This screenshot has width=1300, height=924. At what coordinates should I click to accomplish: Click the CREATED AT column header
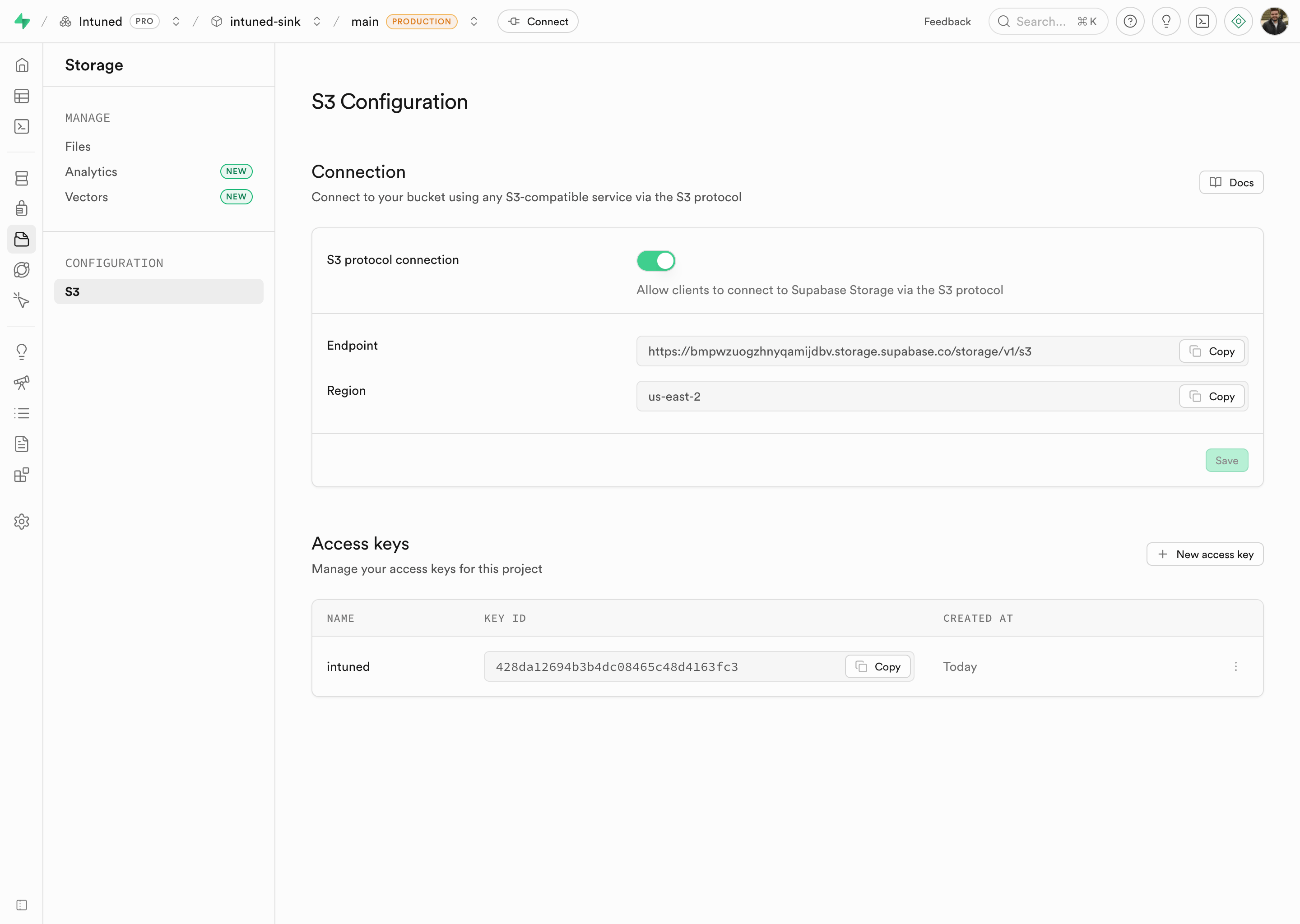[x=978, y=619]
